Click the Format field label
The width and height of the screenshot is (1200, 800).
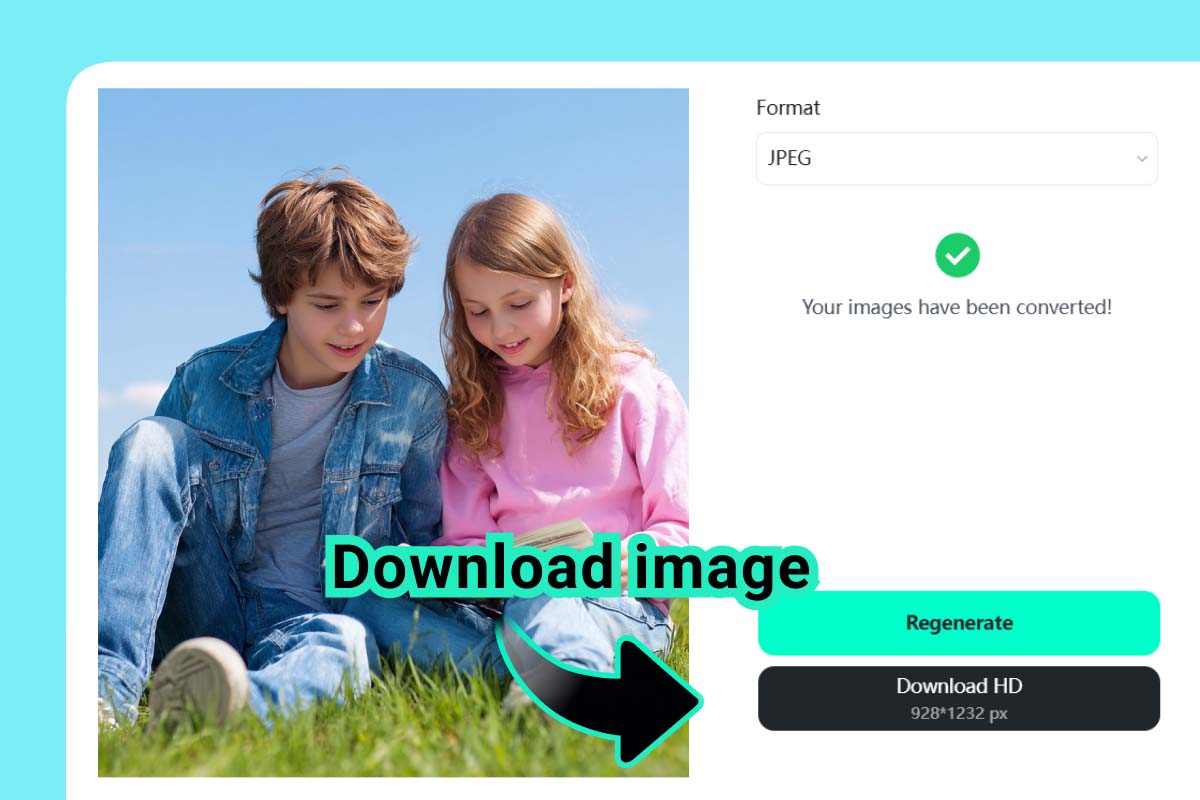click(x=789, y=108)
